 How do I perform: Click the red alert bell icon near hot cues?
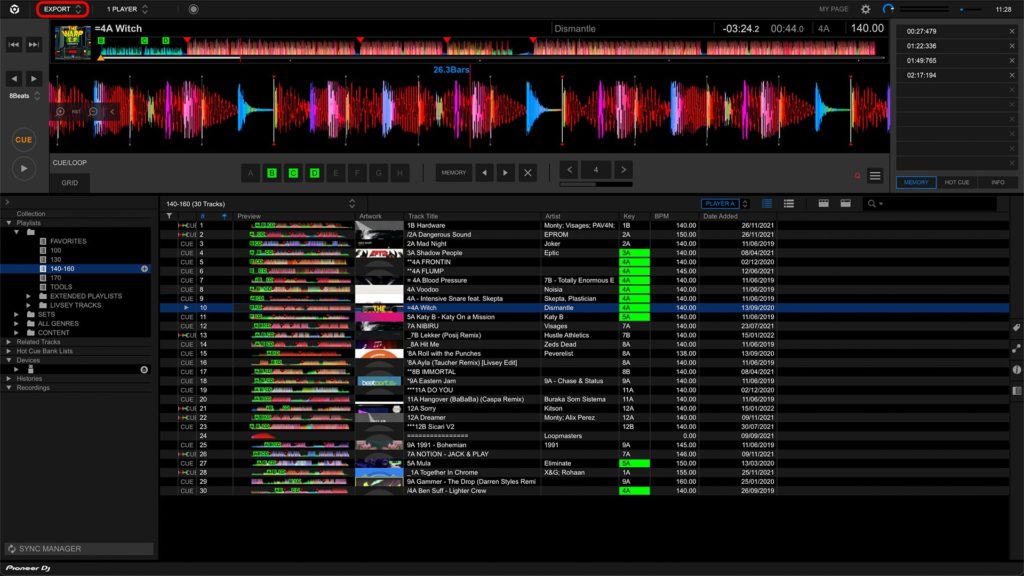858,174
